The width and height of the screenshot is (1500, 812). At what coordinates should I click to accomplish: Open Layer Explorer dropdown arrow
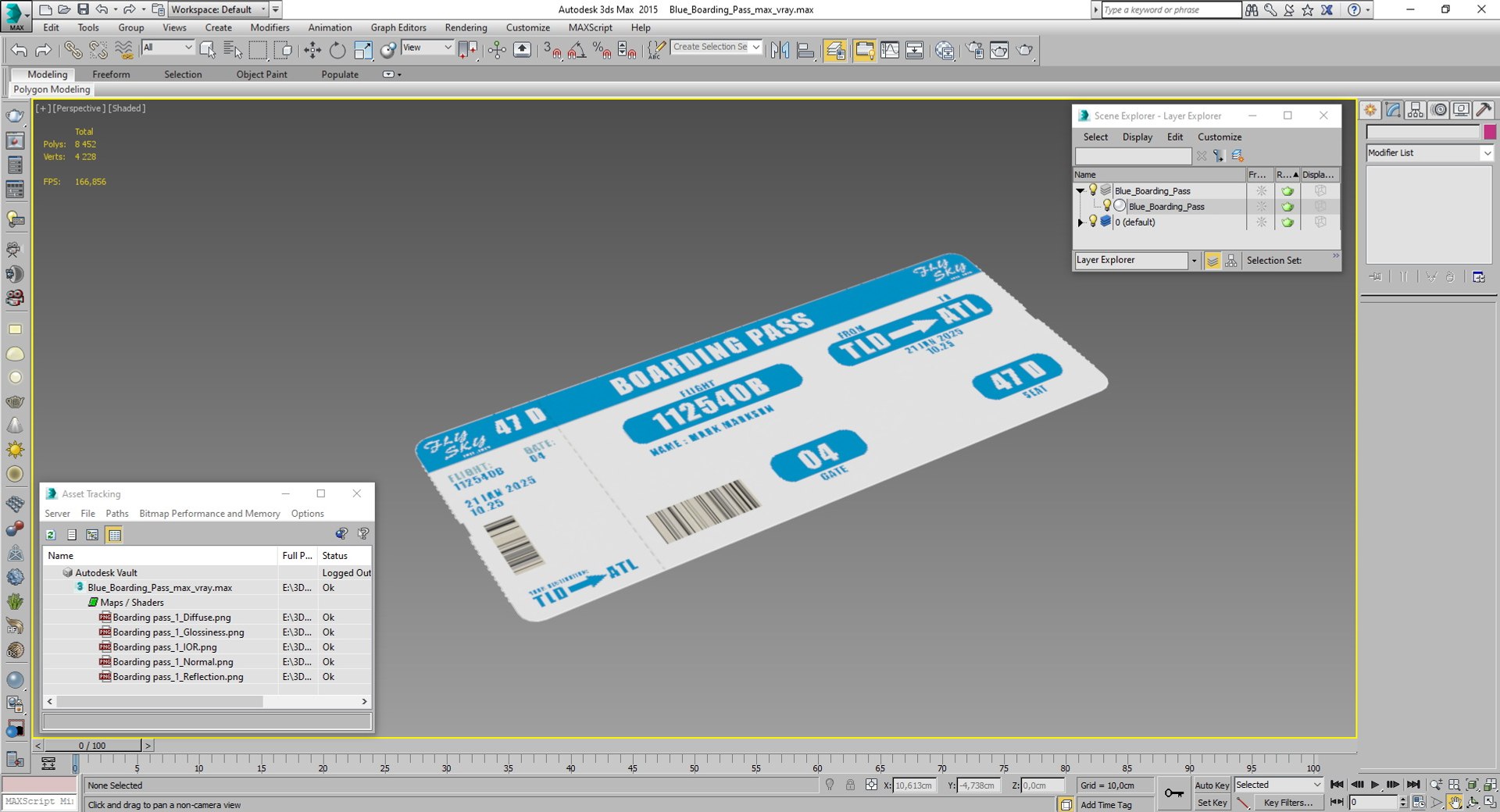click(1194, 261)
